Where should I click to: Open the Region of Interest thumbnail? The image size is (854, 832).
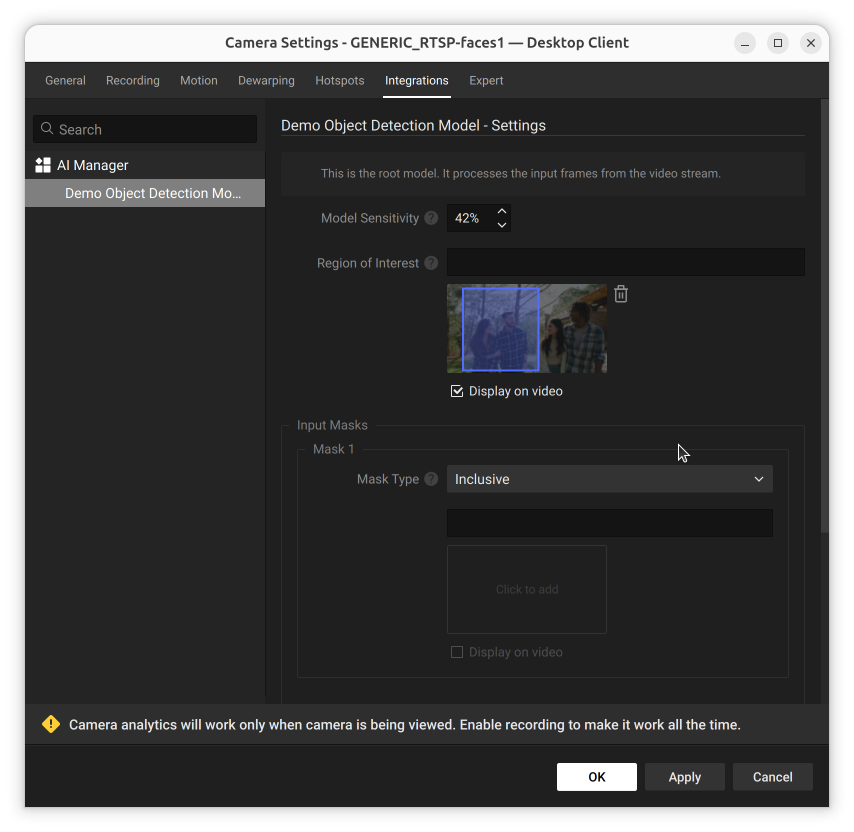pyautogui.click(x=527, y=328)
